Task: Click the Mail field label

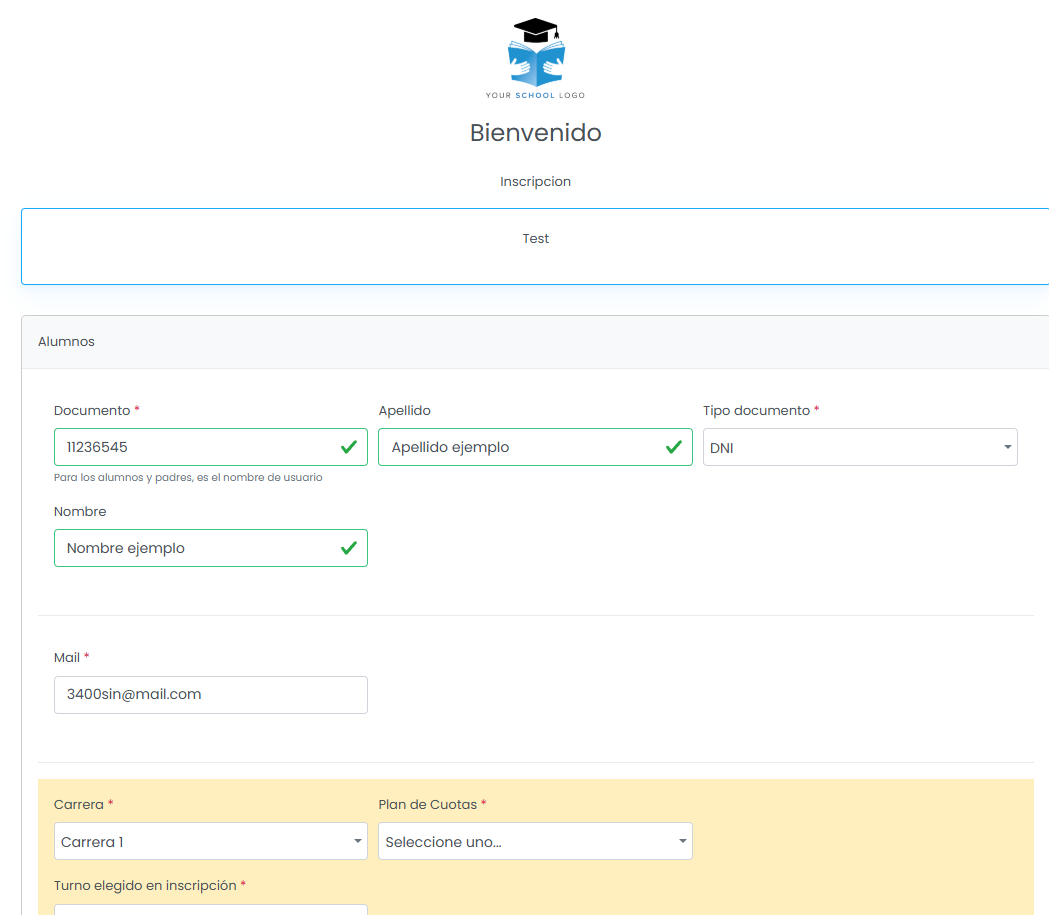Action: tap(67, 657)
